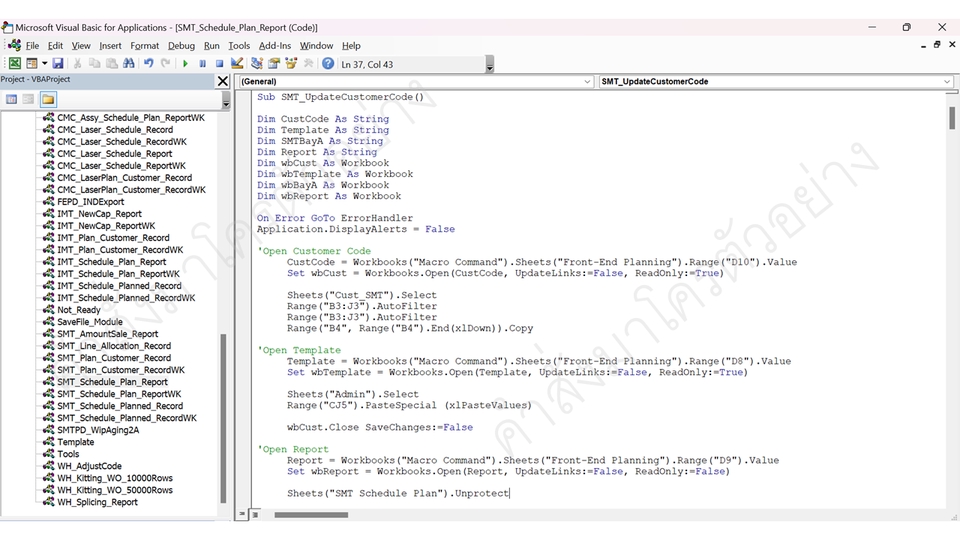Select Template module in project tree
The height and width of the screenshot is (540, 960).
pyautogui.click(x=76, y=442)
